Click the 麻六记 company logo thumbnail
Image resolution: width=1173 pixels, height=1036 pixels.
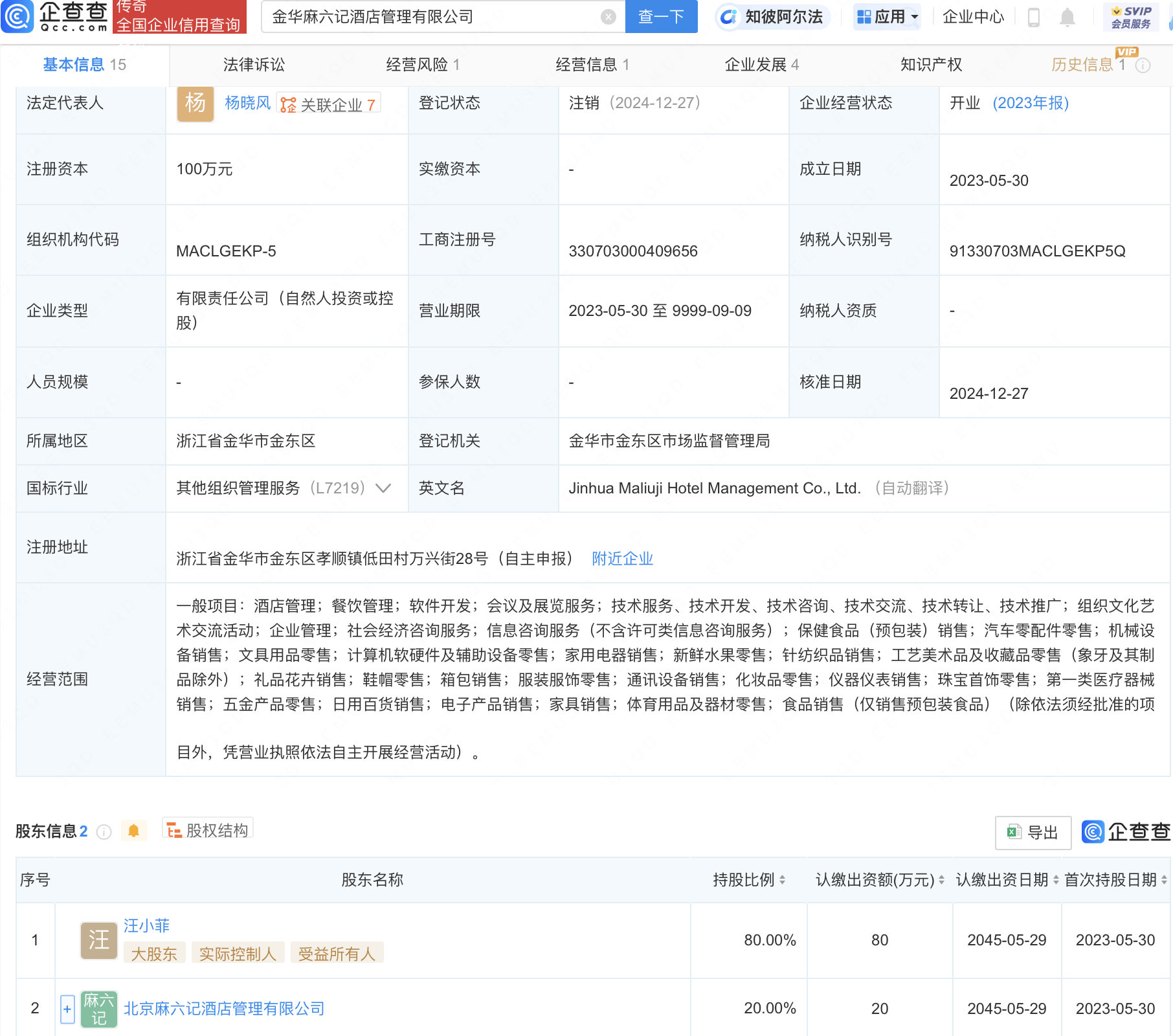pos(98,1009)
